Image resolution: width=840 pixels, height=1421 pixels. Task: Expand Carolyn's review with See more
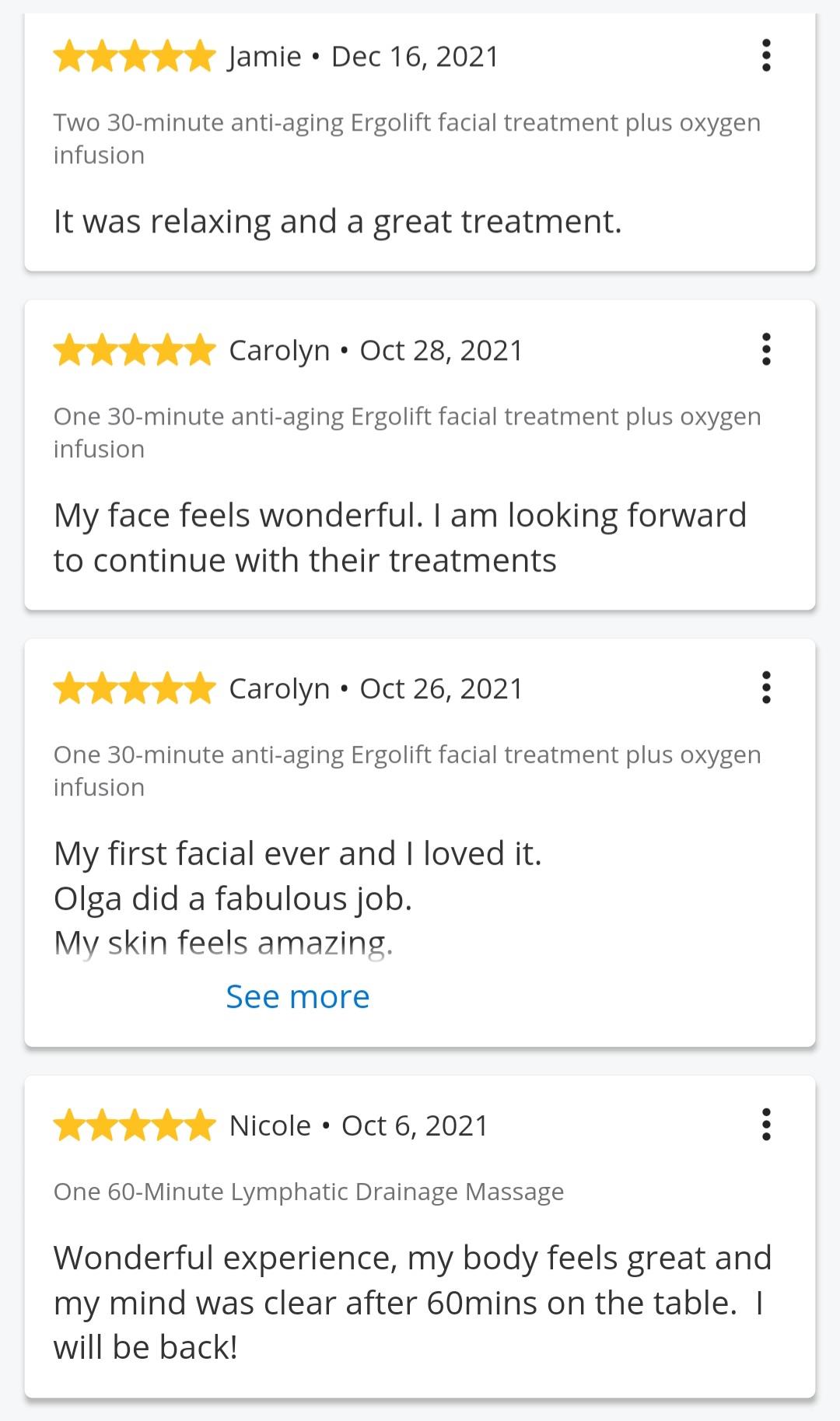coord(298,996)
